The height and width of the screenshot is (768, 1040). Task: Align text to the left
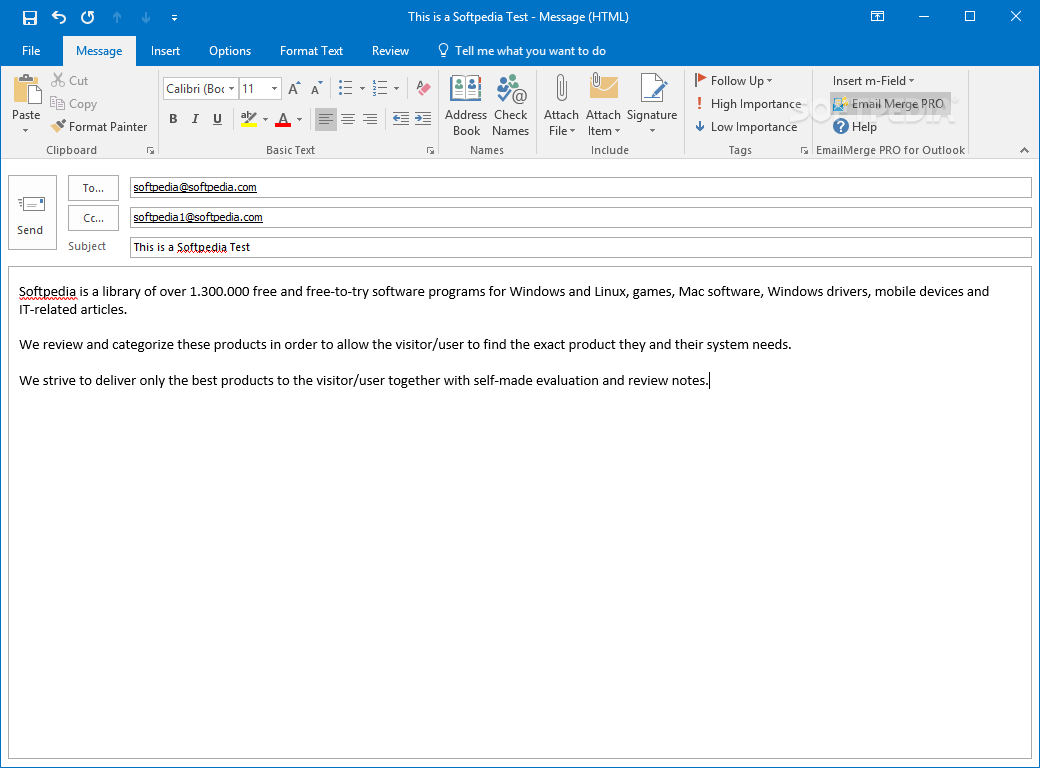pos(325,119)
